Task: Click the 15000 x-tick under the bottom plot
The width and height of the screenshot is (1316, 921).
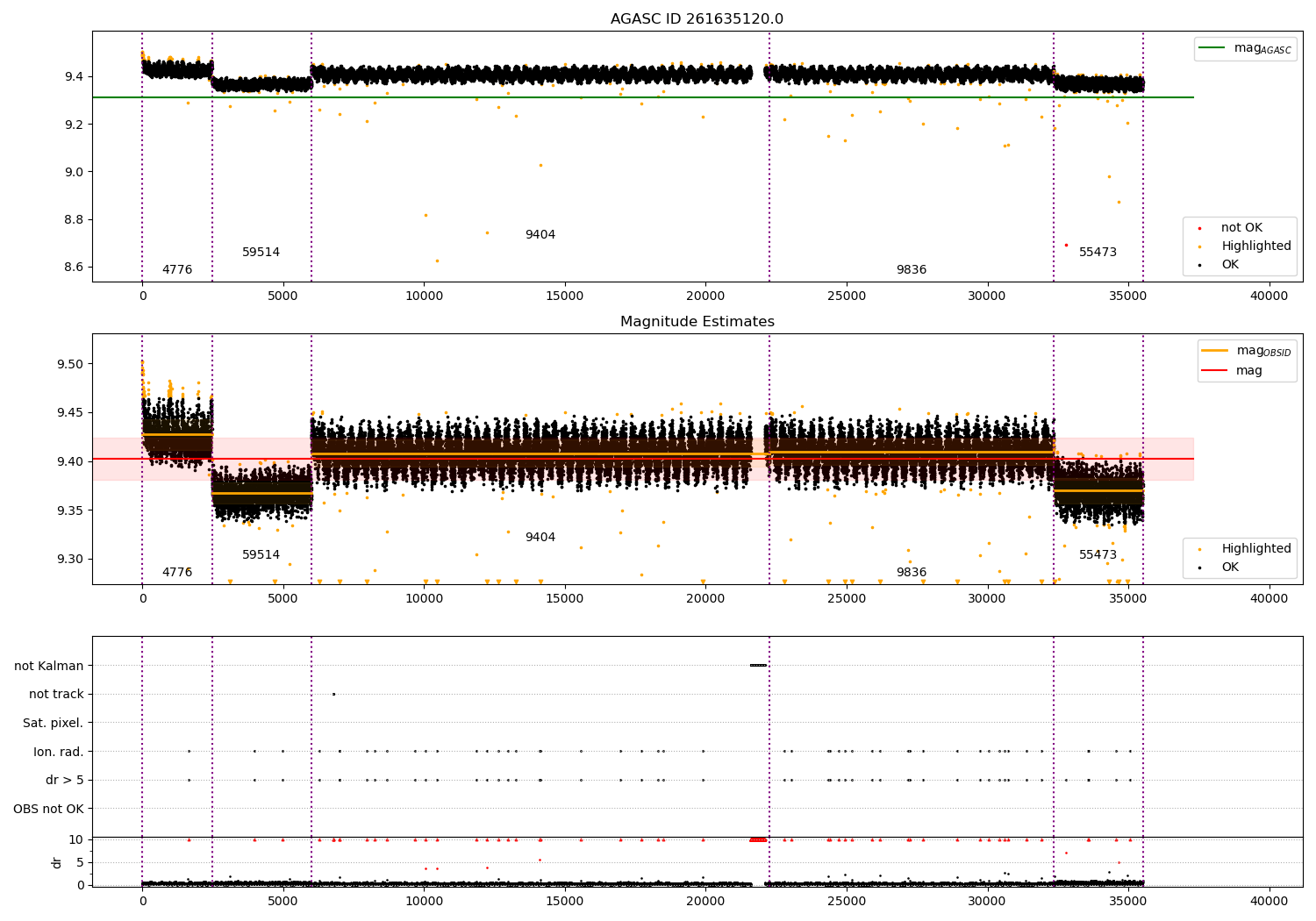Action: (565, 900)
